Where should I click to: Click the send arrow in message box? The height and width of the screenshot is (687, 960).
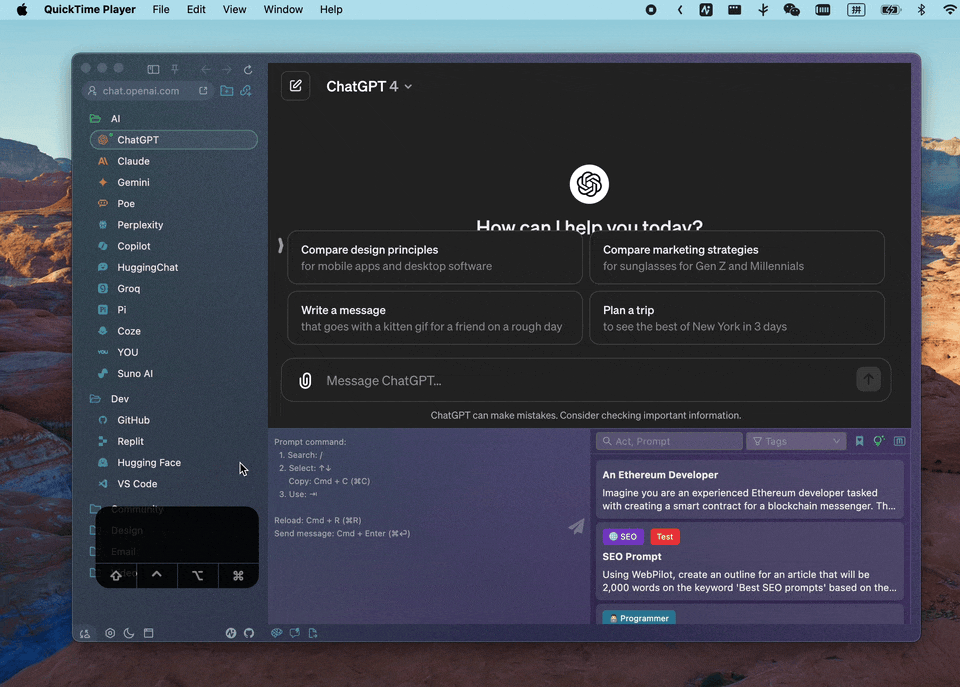(868, 380)
